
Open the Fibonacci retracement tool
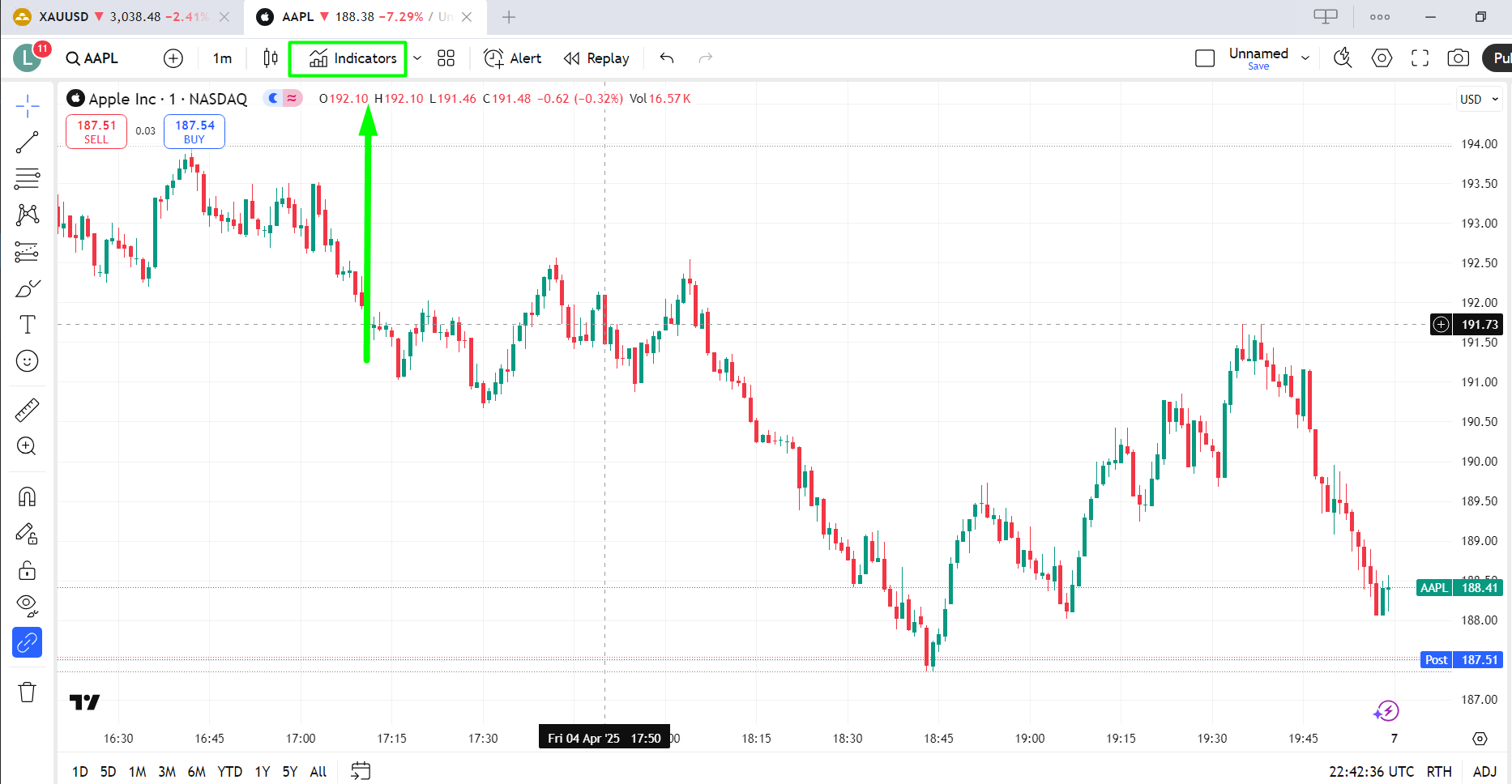[x=27, y=178]
